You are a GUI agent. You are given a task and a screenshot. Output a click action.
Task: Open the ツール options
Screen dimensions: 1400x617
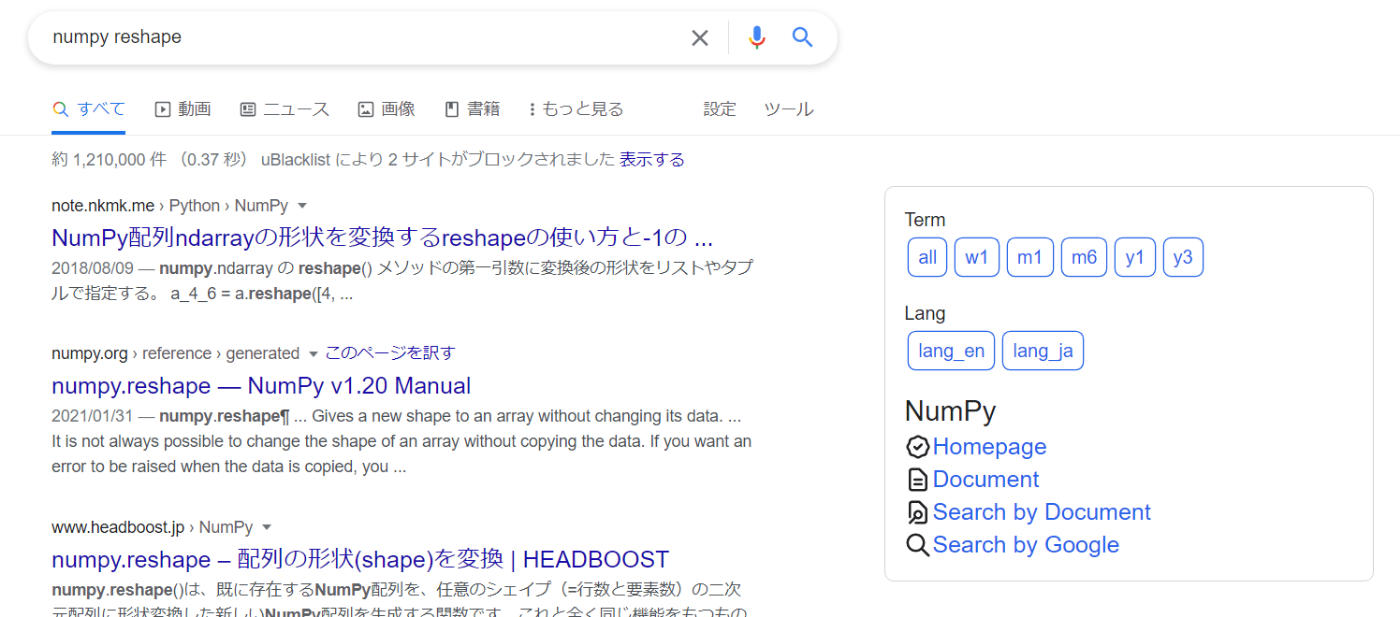click(789, 109)
